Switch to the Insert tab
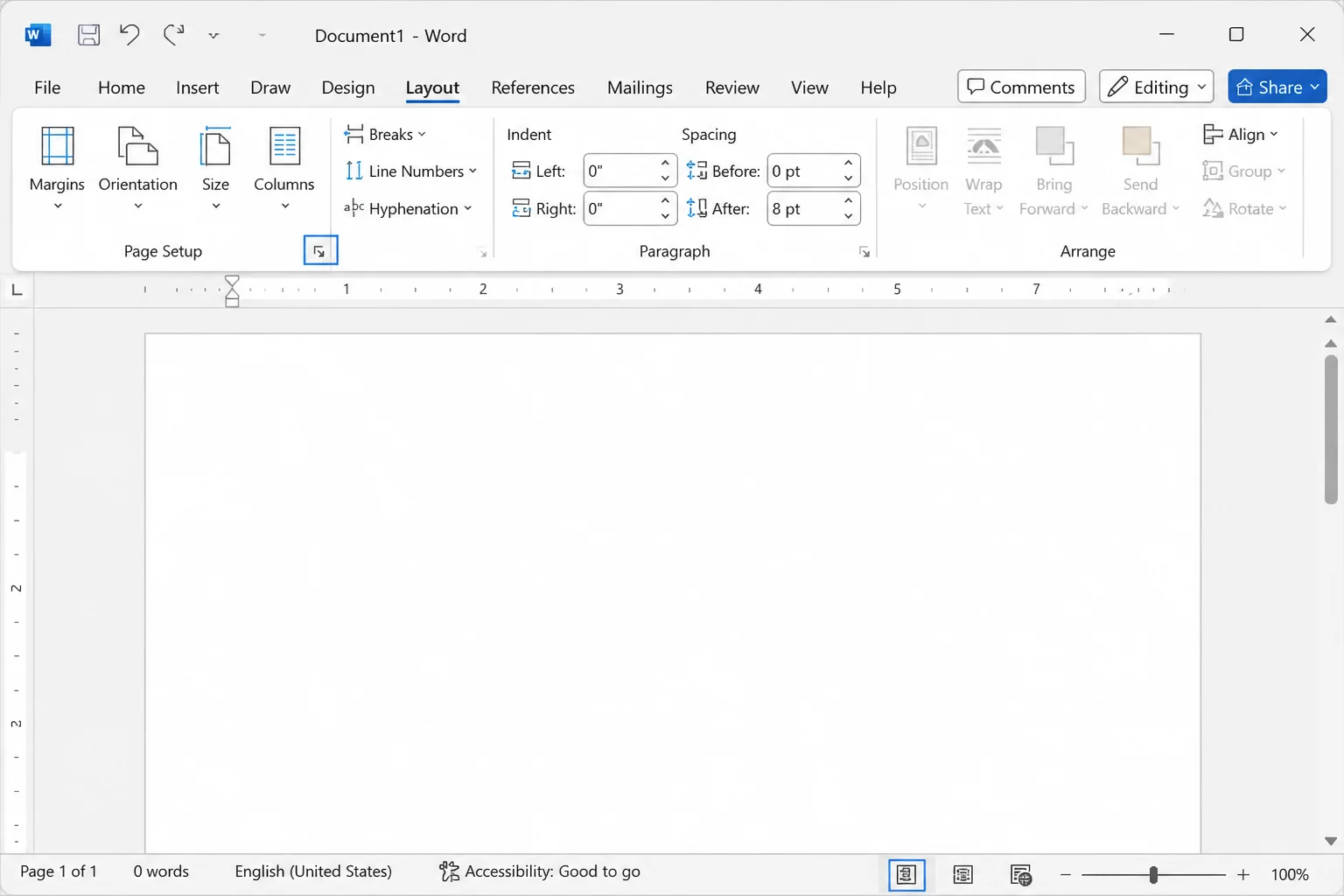 [198, 87]
